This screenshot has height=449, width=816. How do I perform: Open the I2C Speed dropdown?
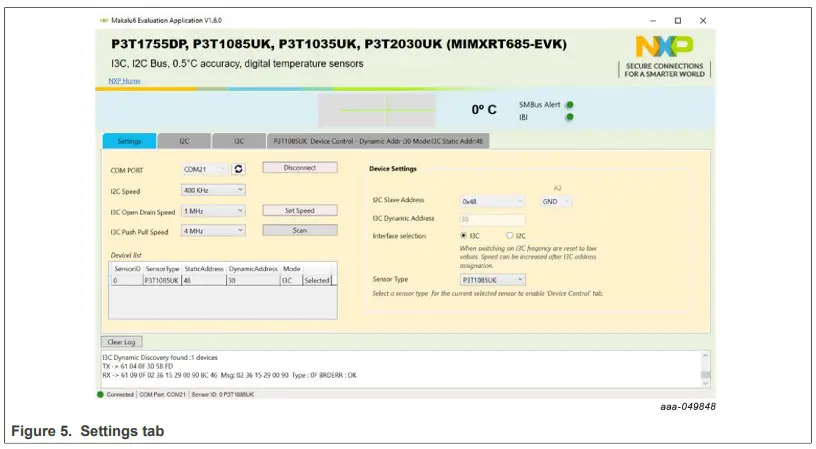pyautogui.click(x=213, y=190)
